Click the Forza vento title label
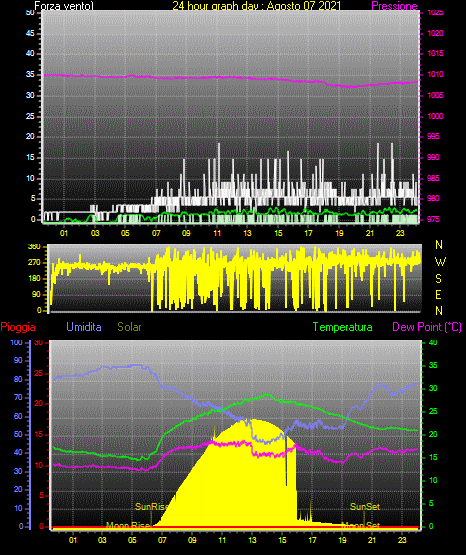466x555 pixels. (64, 6)
